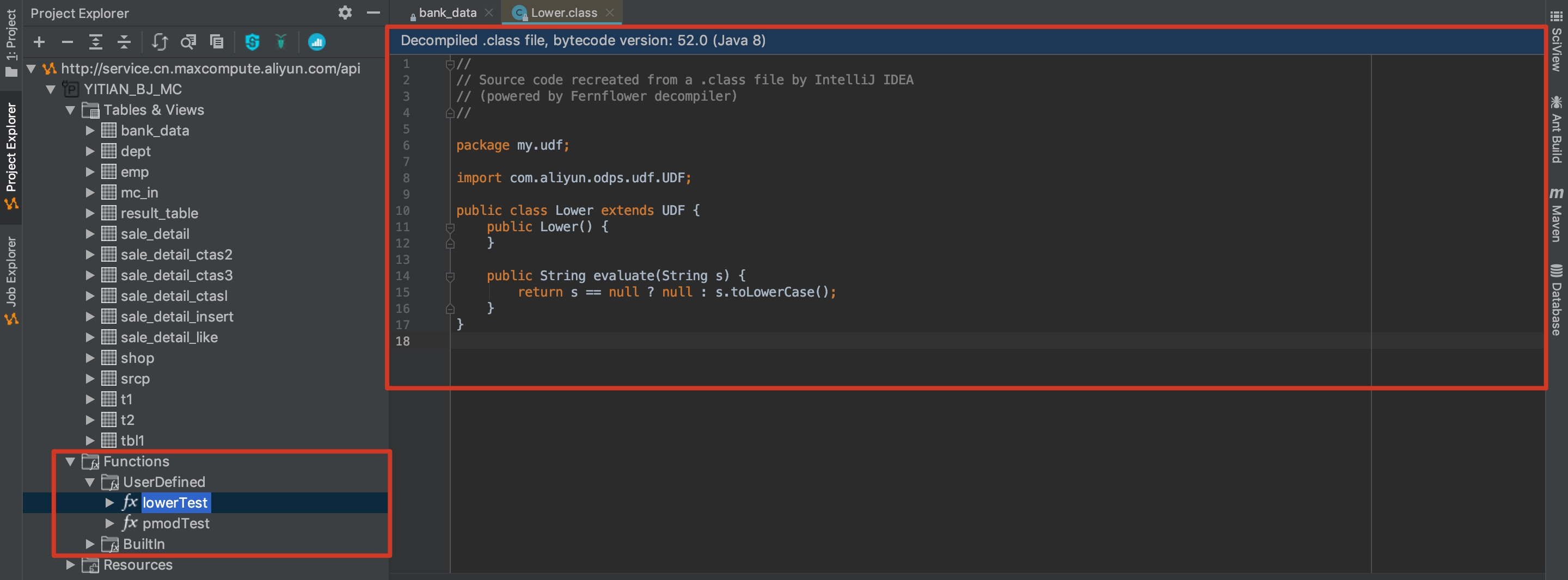Click the copy icon in Project Explorer toolbar
1568x580 pixels.
coord(217,42)
